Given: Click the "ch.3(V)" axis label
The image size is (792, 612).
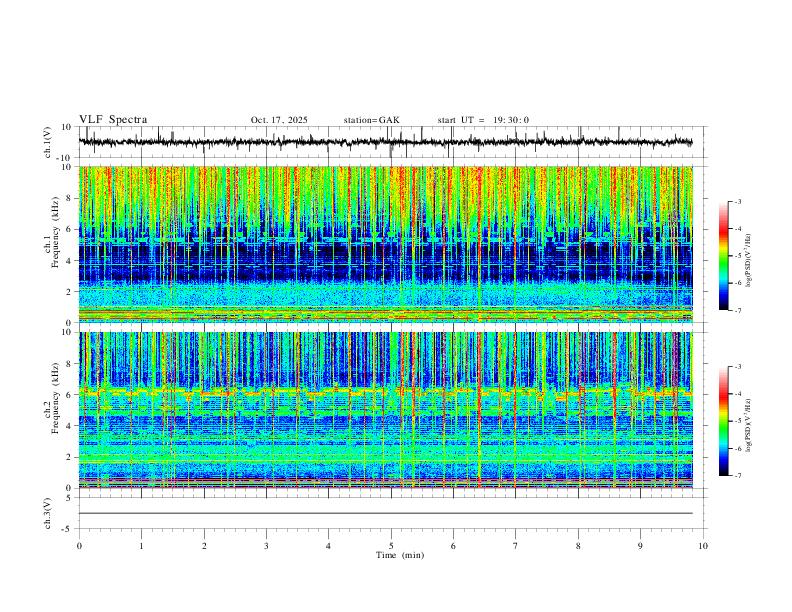Looking at the screenshot, I should coord(48,513).
